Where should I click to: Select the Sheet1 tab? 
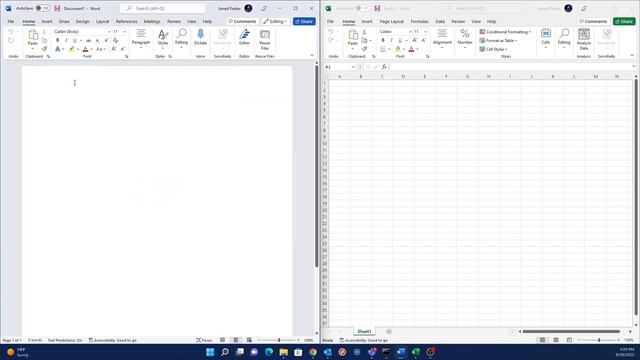364,331
